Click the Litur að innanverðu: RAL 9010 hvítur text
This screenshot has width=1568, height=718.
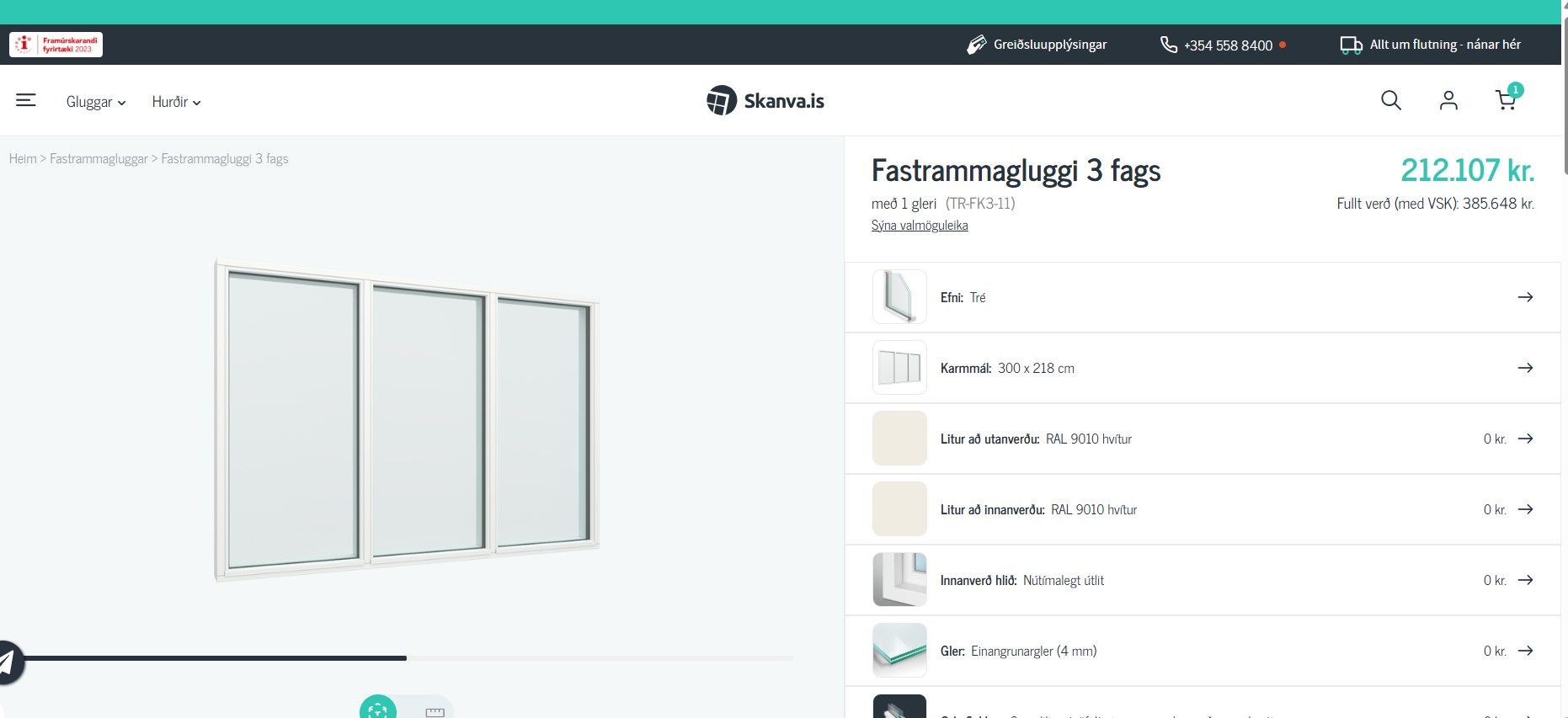pyautogui.click(x=1038, y=509)
